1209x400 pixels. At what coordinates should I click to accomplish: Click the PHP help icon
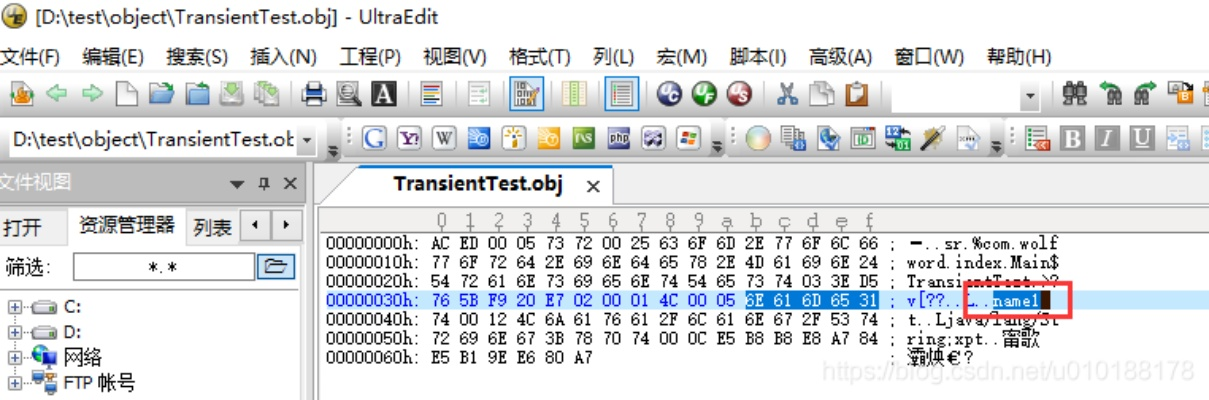coord(619,138)
